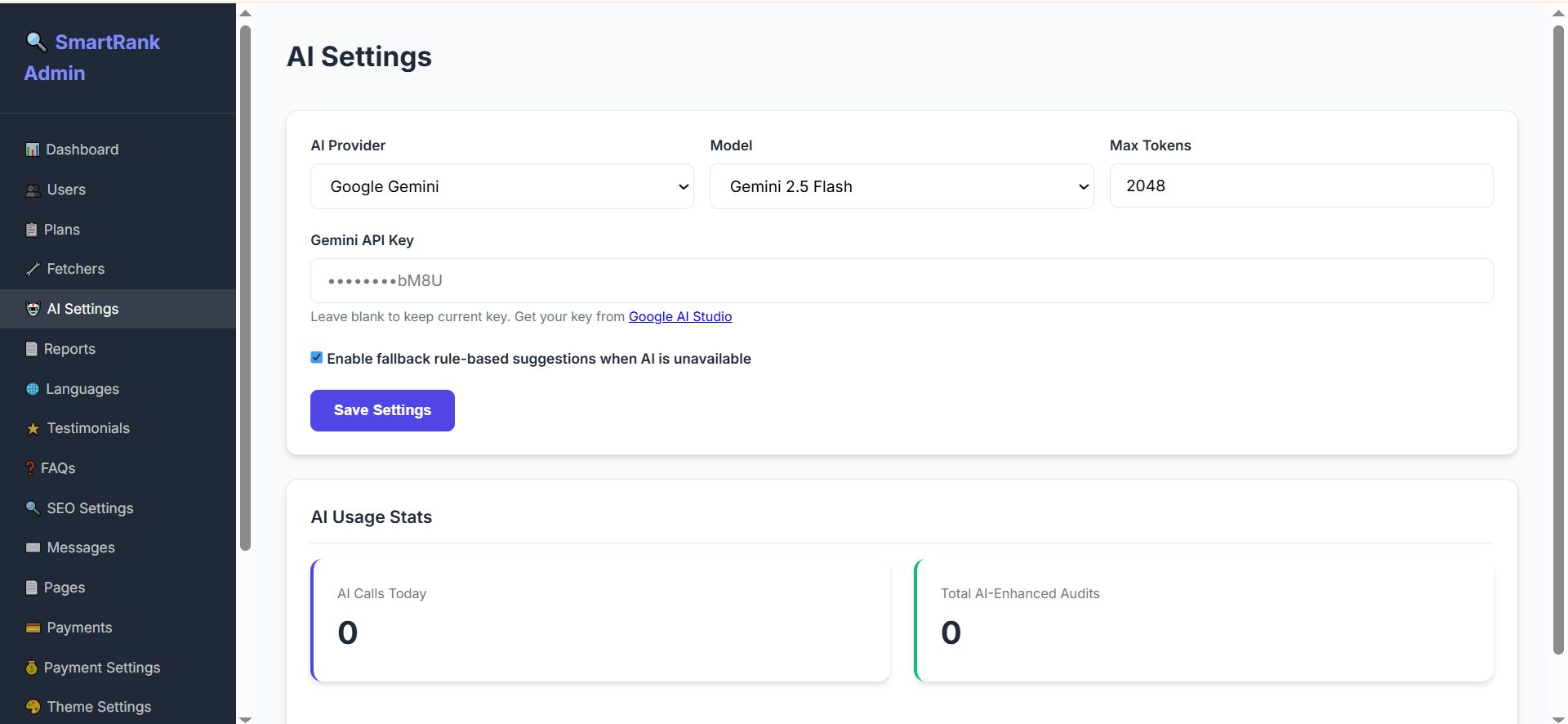The width and height of the screenshot is (1568, 724).
Task: Click the Fetchers wand icon
Action: [x=33, y=269]
